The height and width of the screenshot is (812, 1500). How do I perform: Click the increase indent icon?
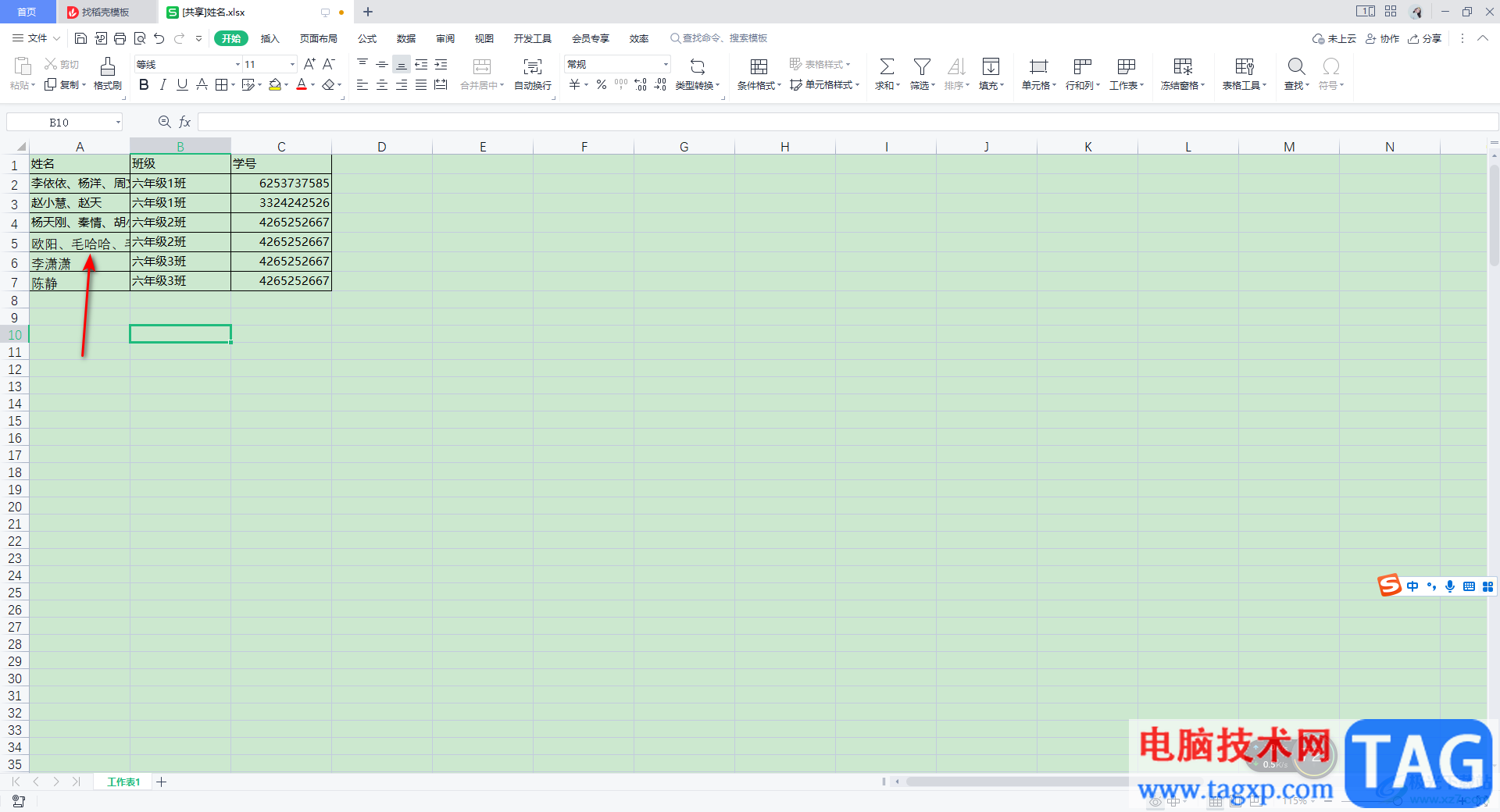coord(441,64)
